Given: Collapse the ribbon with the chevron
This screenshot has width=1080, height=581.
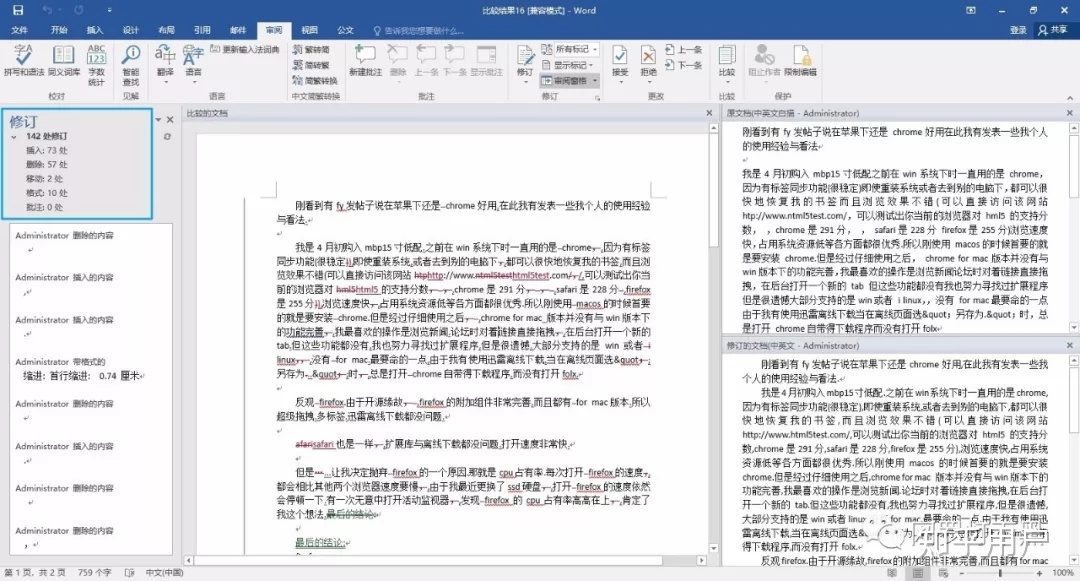Looking at the screenshot, I should [x=1070, y=98].
